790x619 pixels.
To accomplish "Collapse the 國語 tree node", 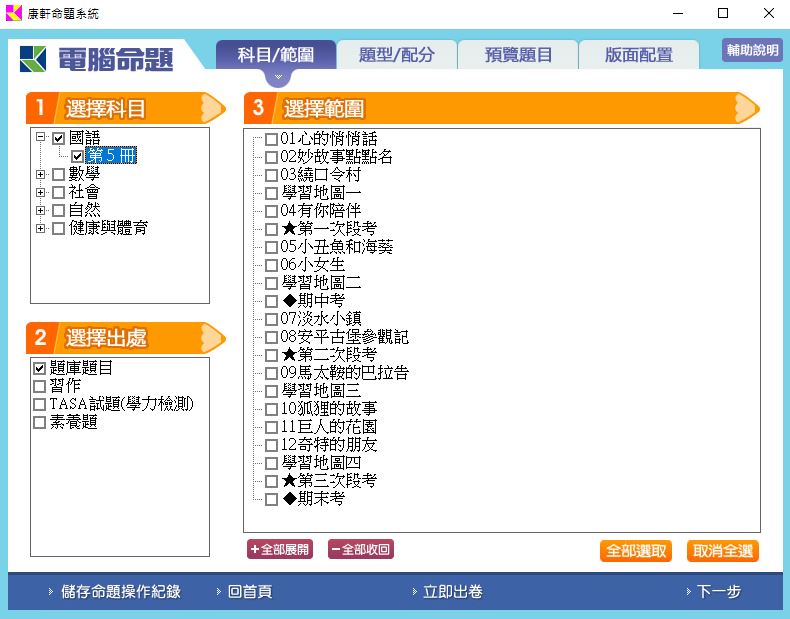I will point(40,137).
